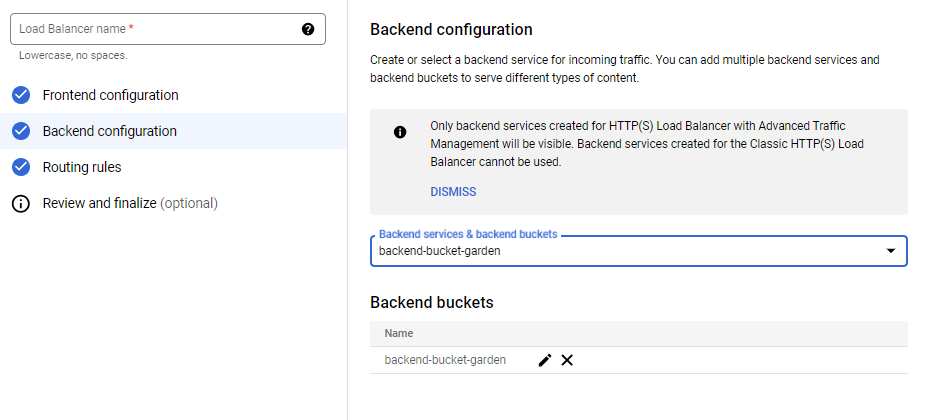925x420 pixels.
Task: Click the dropdown arrow beside backend-bucket-garden
Action: click(x=890, y=251)
